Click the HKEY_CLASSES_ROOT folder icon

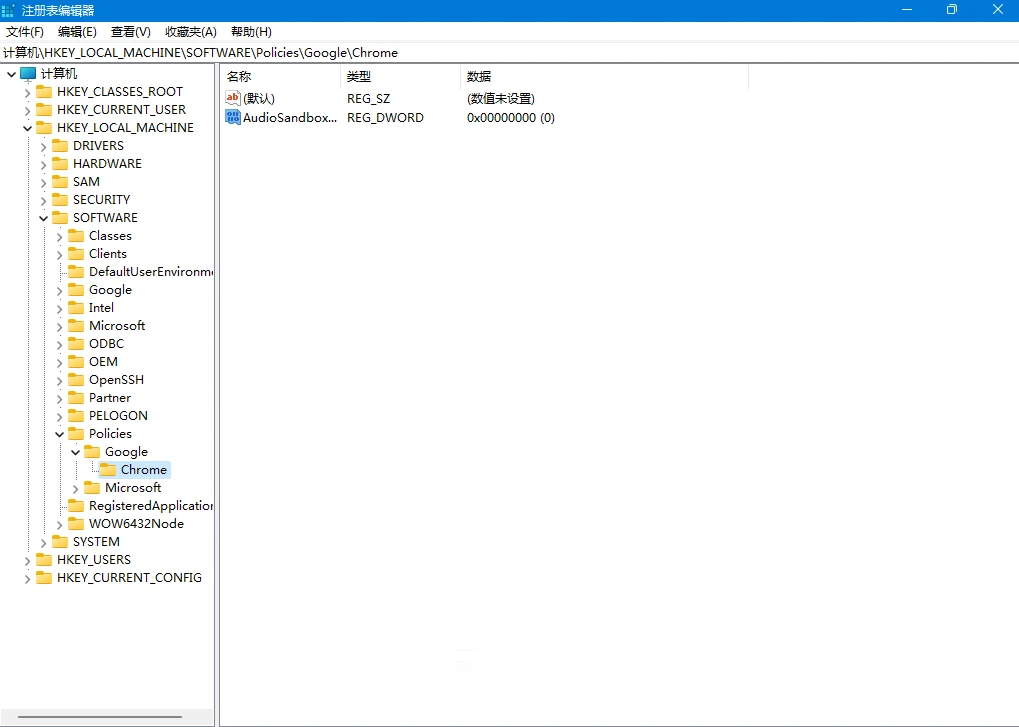coord(44,92)
